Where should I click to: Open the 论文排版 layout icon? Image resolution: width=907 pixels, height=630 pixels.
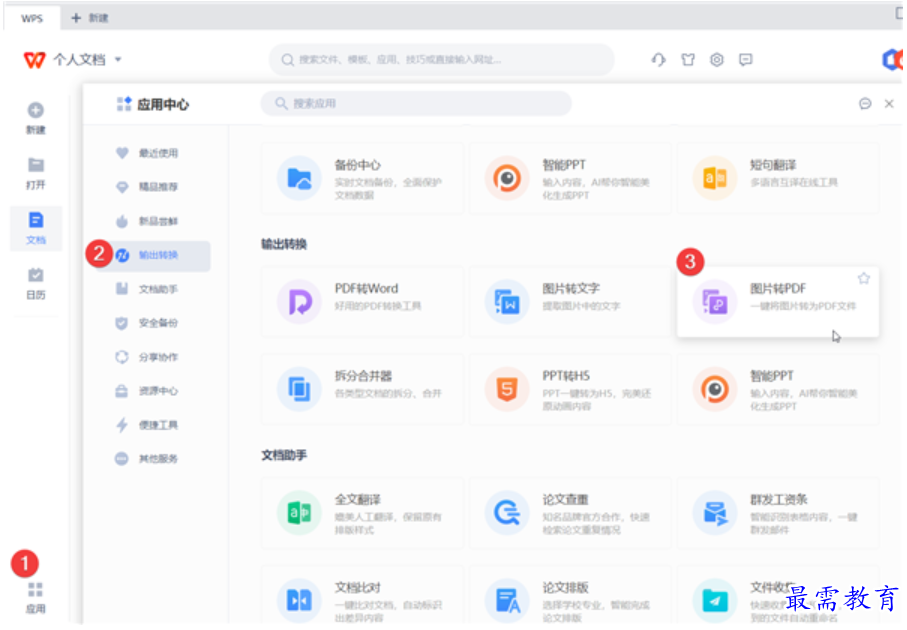tap(507, 600)
